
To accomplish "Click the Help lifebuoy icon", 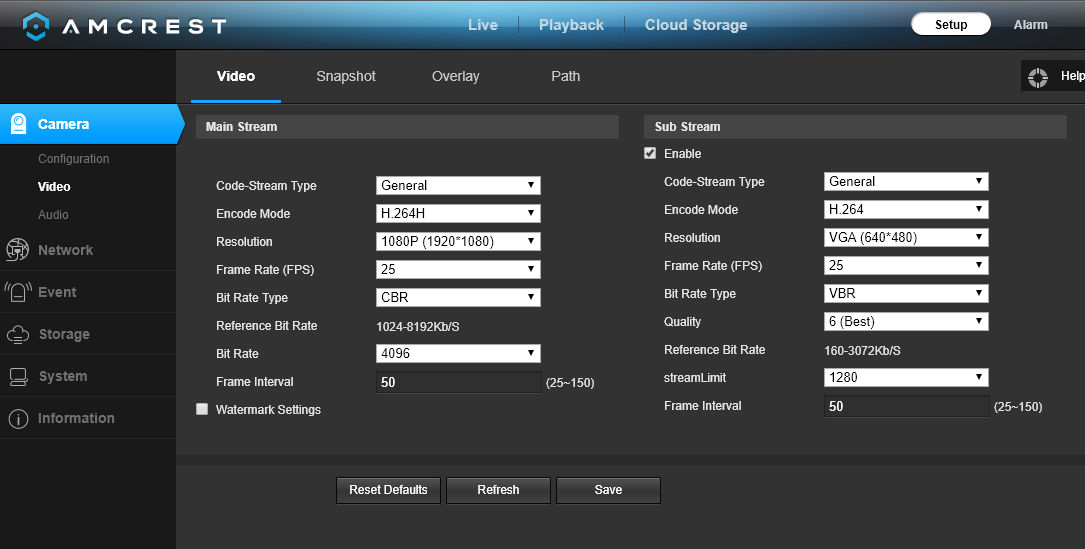I will pyautogui.click(x=1038, y=78).
